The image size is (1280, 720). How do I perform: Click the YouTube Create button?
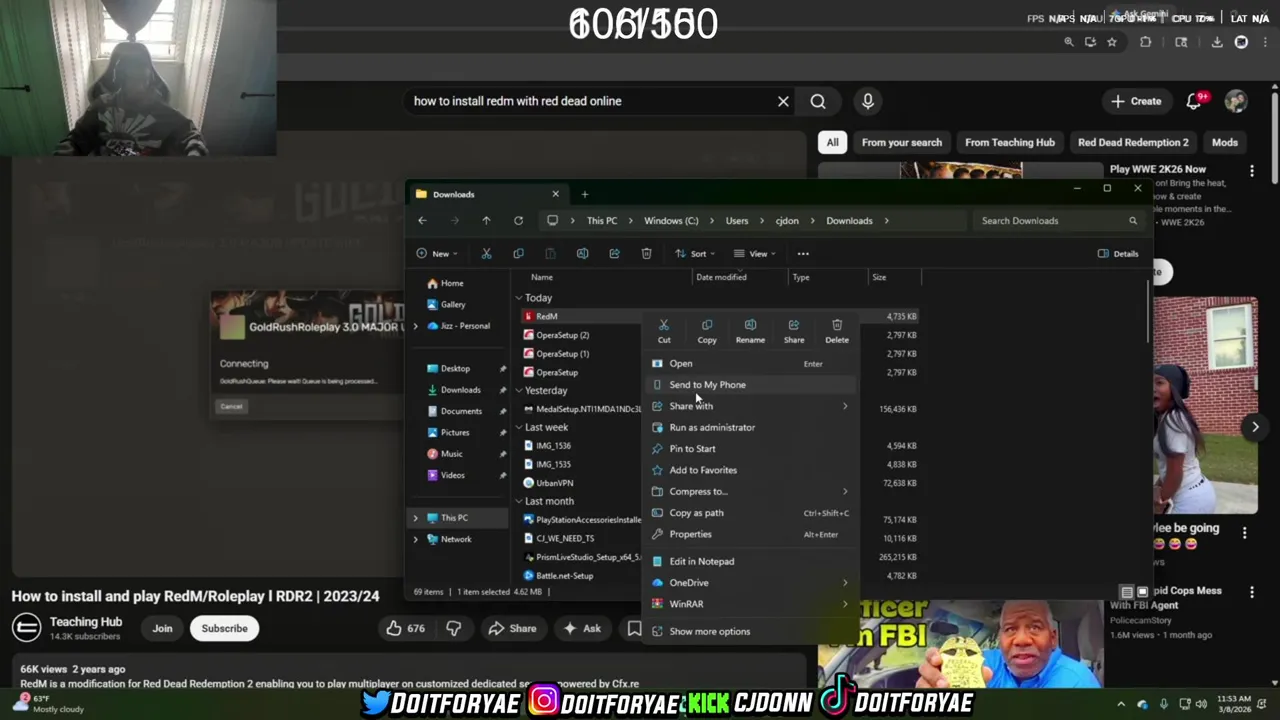(x=1136, y=101)
